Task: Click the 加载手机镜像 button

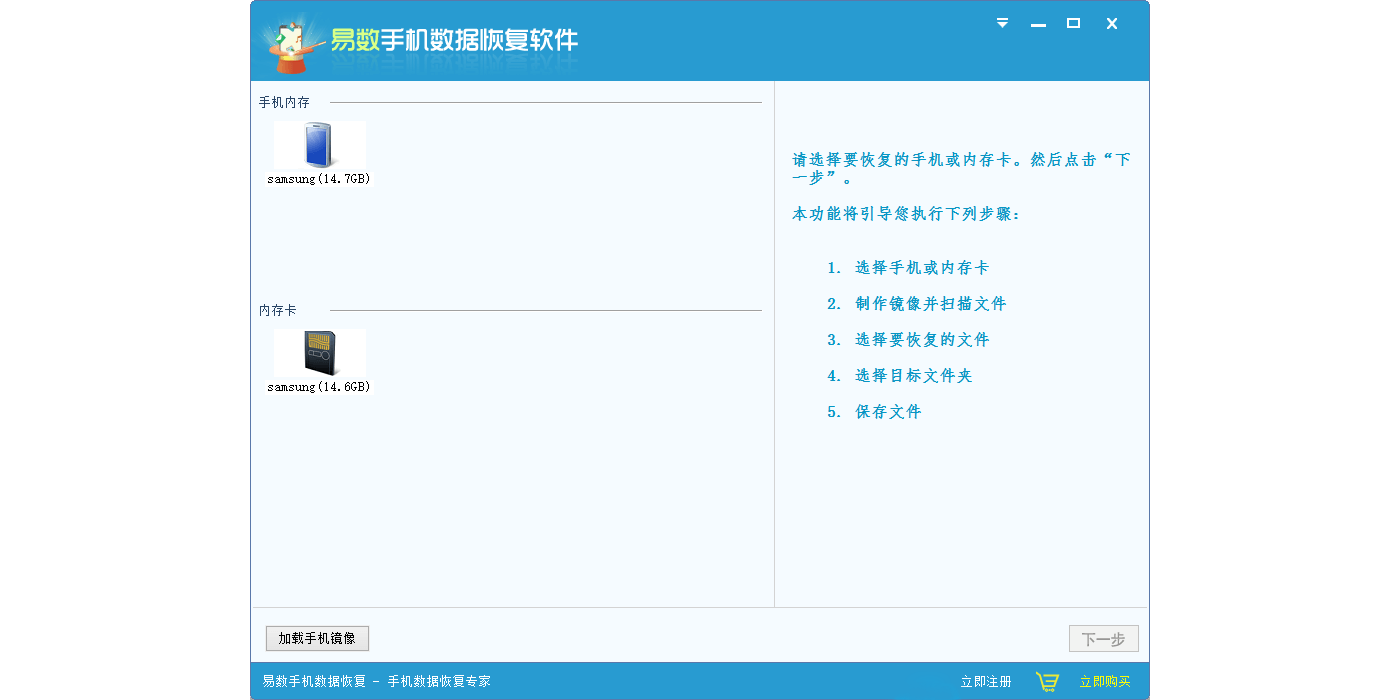Action: 317,639
